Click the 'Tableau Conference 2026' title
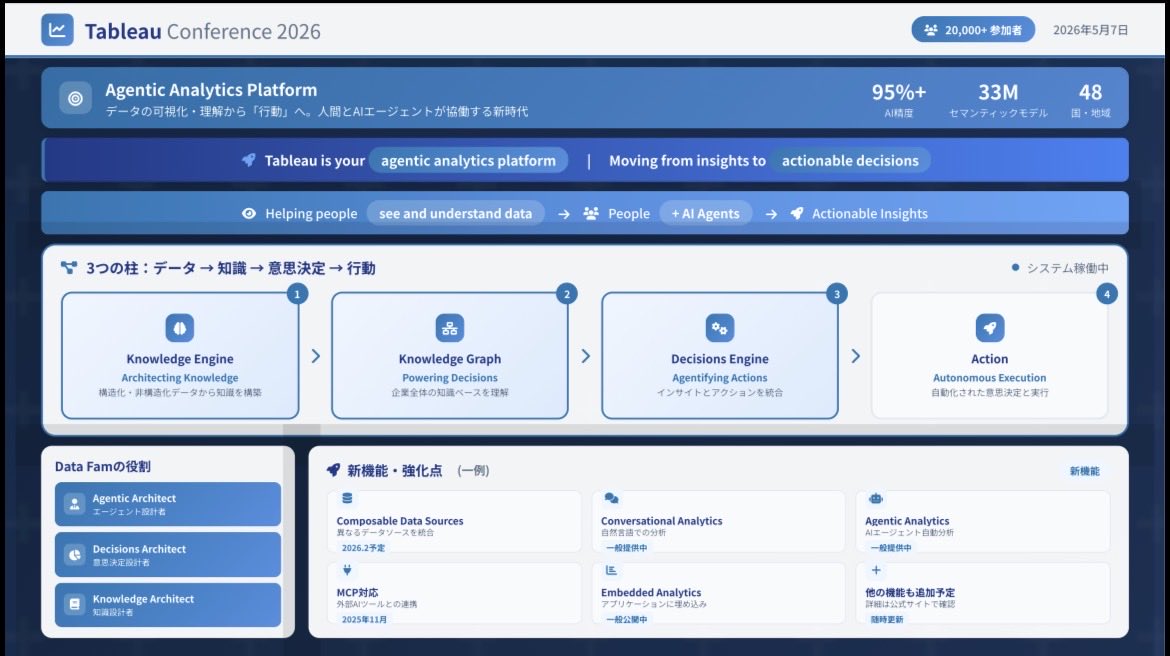Screen dimensions: 1170x656 pos(202,31)
